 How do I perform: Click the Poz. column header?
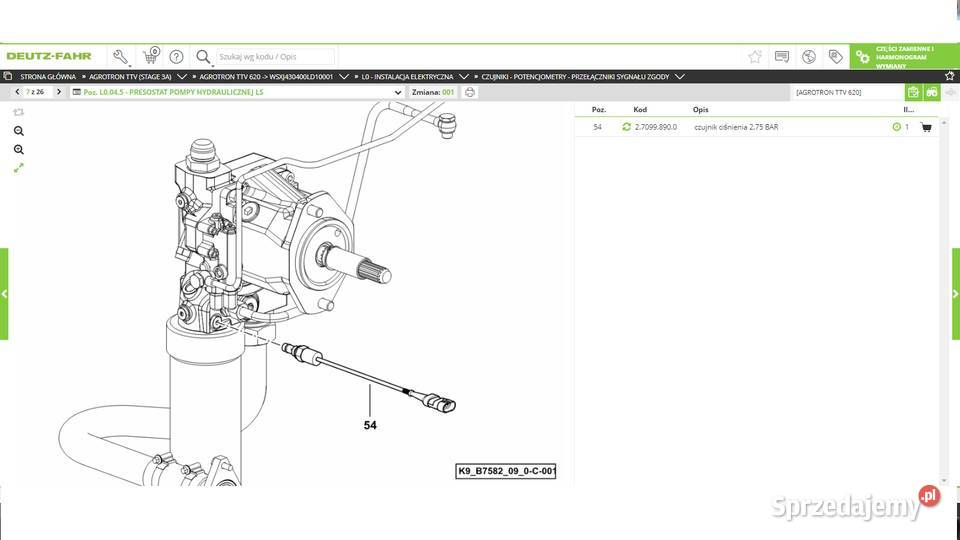(x=599, y=110)
